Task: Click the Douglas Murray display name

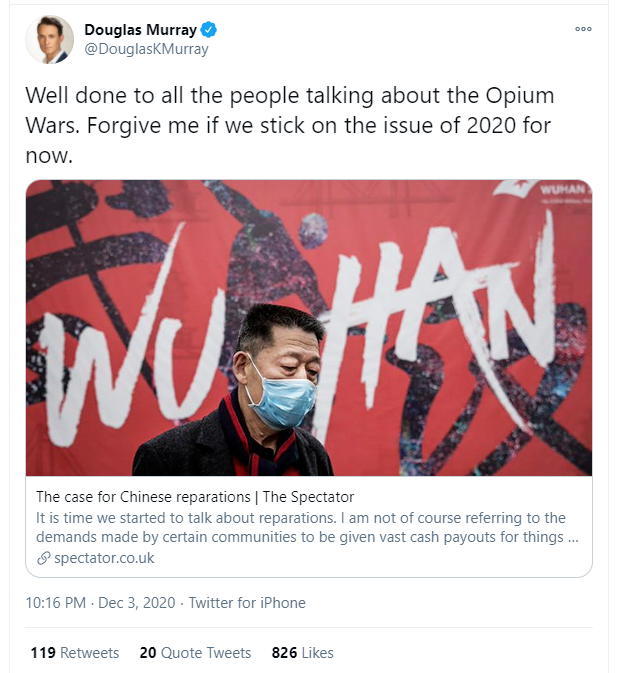Action: coord(139,30)
